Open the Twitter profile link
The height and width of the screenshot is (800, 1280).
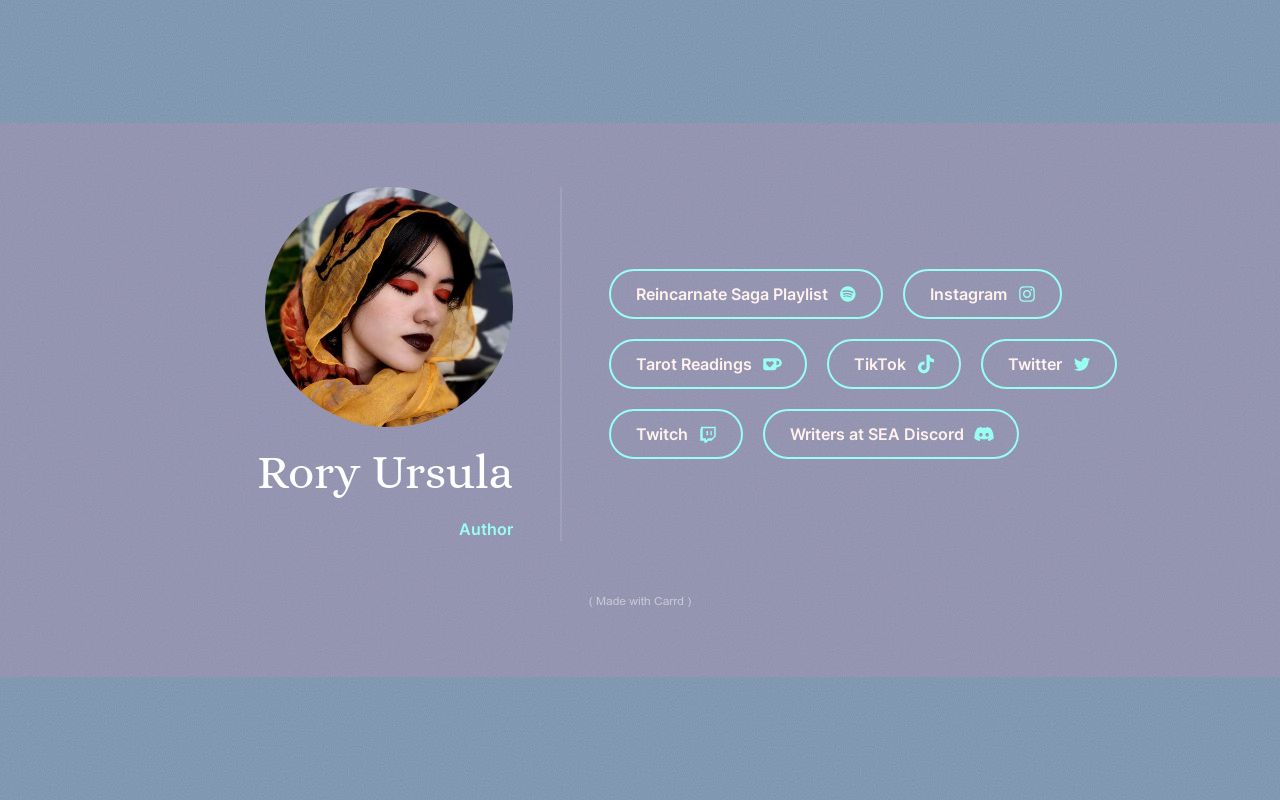coord(1035,364)
